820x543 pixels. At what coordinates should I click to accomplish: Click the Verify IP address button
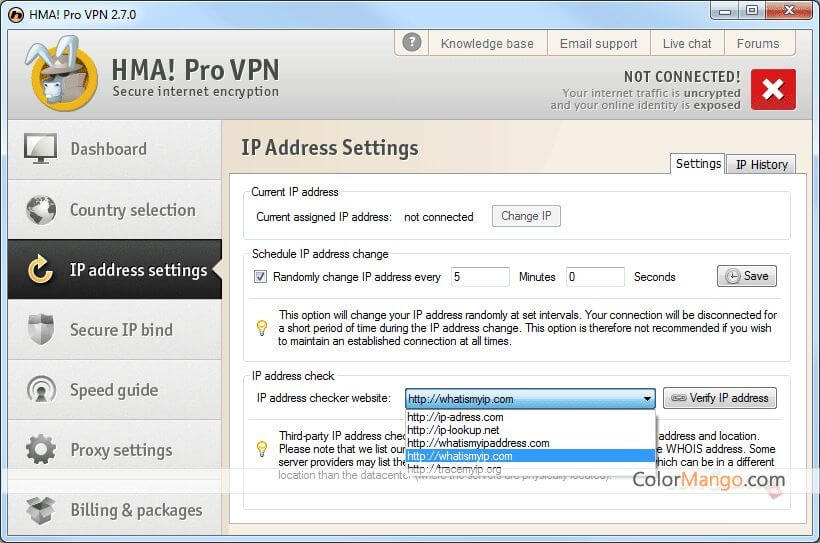click(x=720, y=398)
